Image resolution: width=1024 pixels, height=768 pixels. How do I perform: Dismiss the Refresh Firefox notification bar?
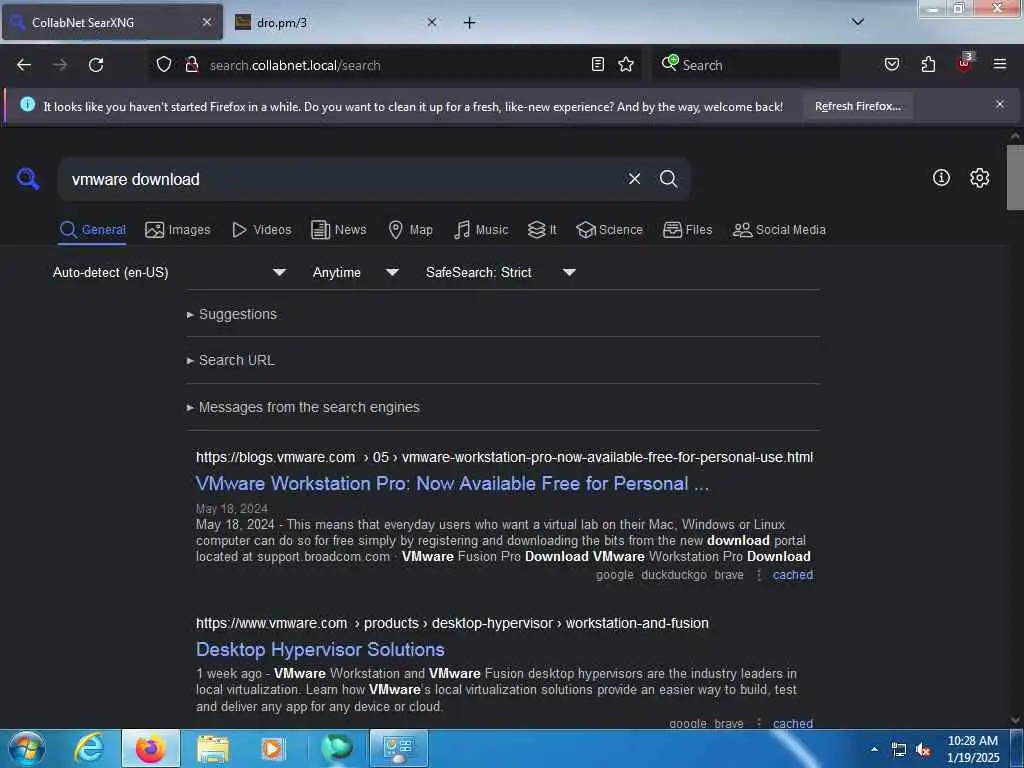tap(999, 104)
